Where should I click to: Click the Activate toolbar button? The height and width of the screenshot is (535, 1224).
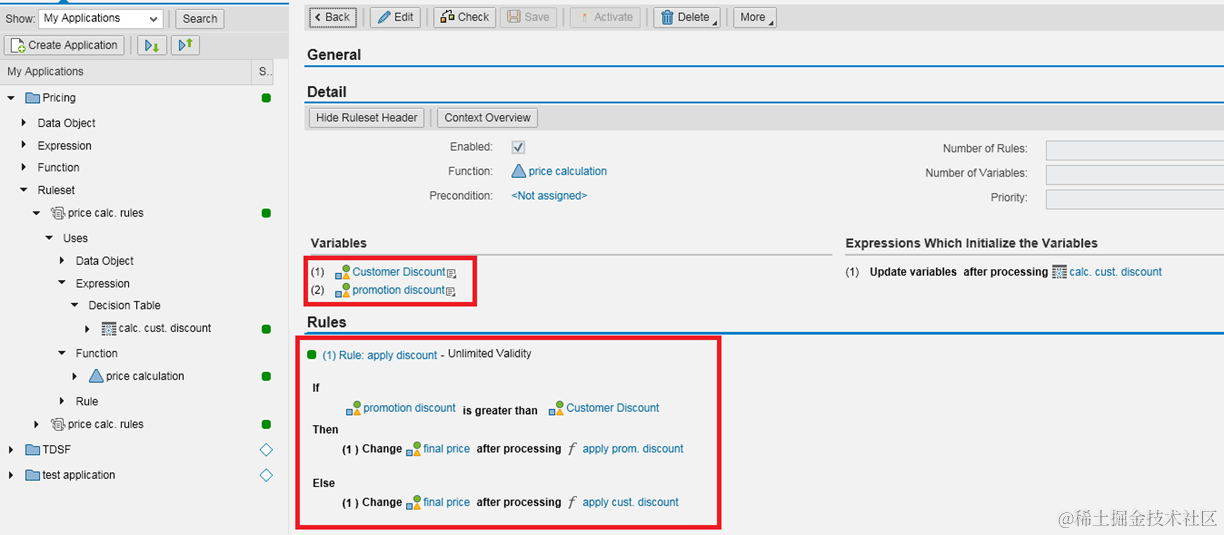click(605, 17)
